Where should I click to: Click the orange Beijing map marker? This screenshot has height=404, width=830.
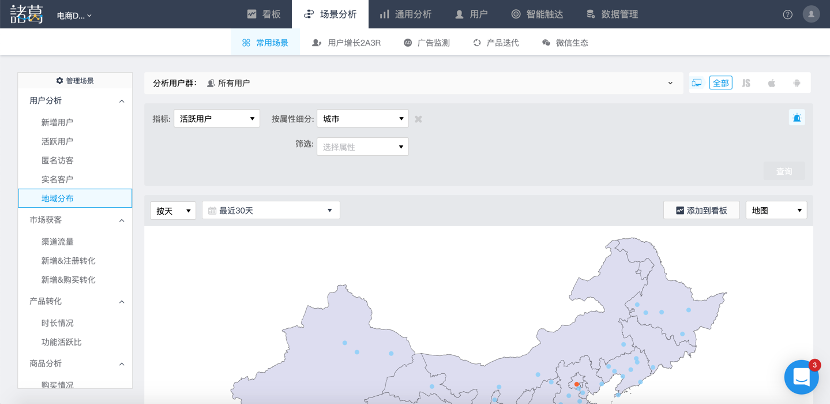pyautogui.click(x=576, y=384)
